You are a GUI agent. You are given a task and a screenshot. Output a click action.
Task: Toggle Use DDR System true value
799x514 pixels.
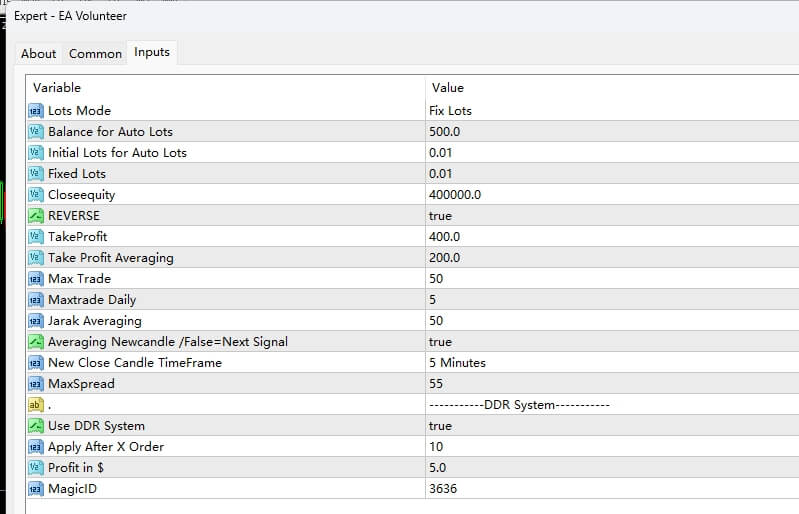[440, 426]
